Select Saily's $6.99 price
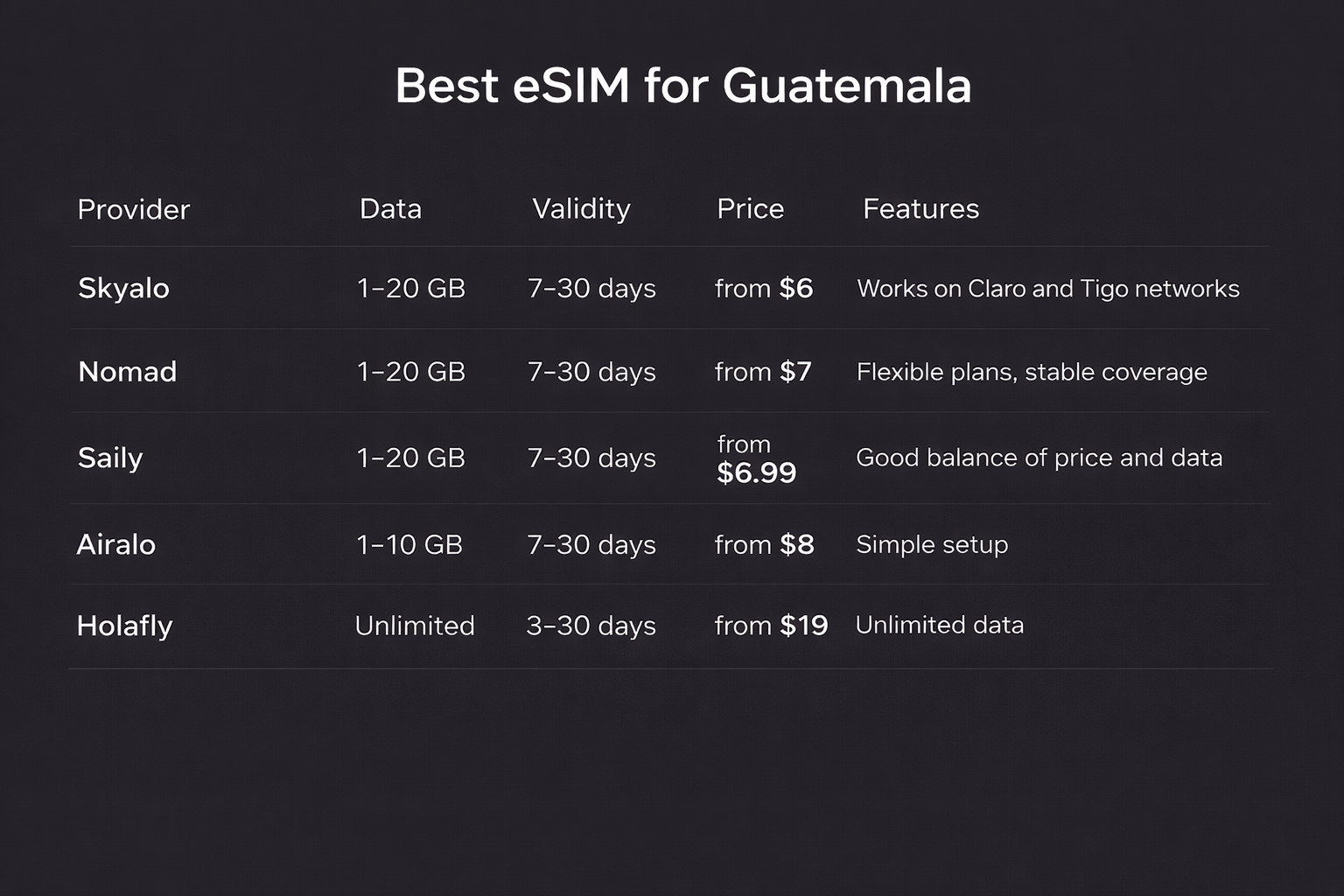Viewport: 1344px width, 896px height. [756, 472]
